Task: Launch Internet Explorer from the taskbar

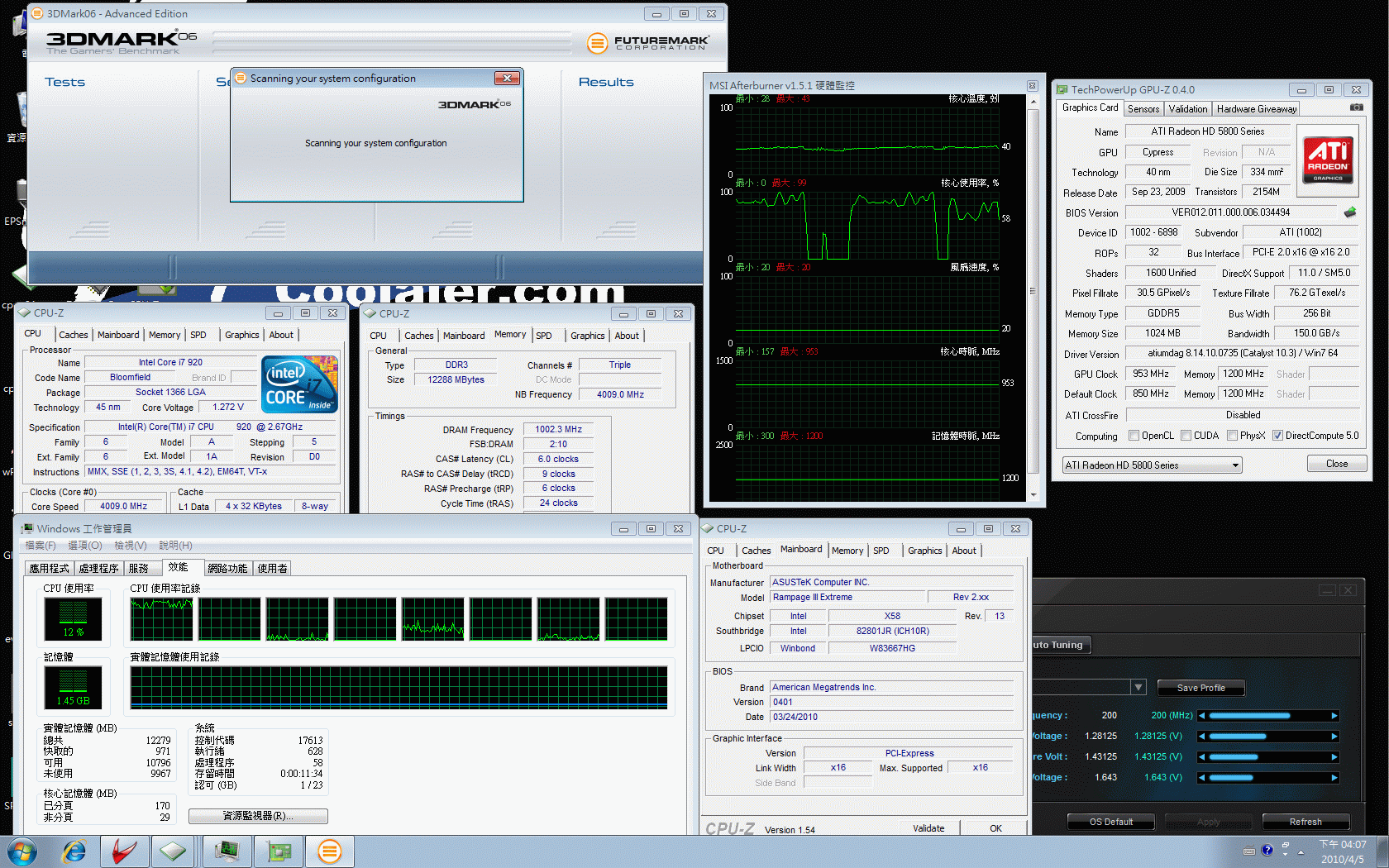Action: [x=74, y=851]
